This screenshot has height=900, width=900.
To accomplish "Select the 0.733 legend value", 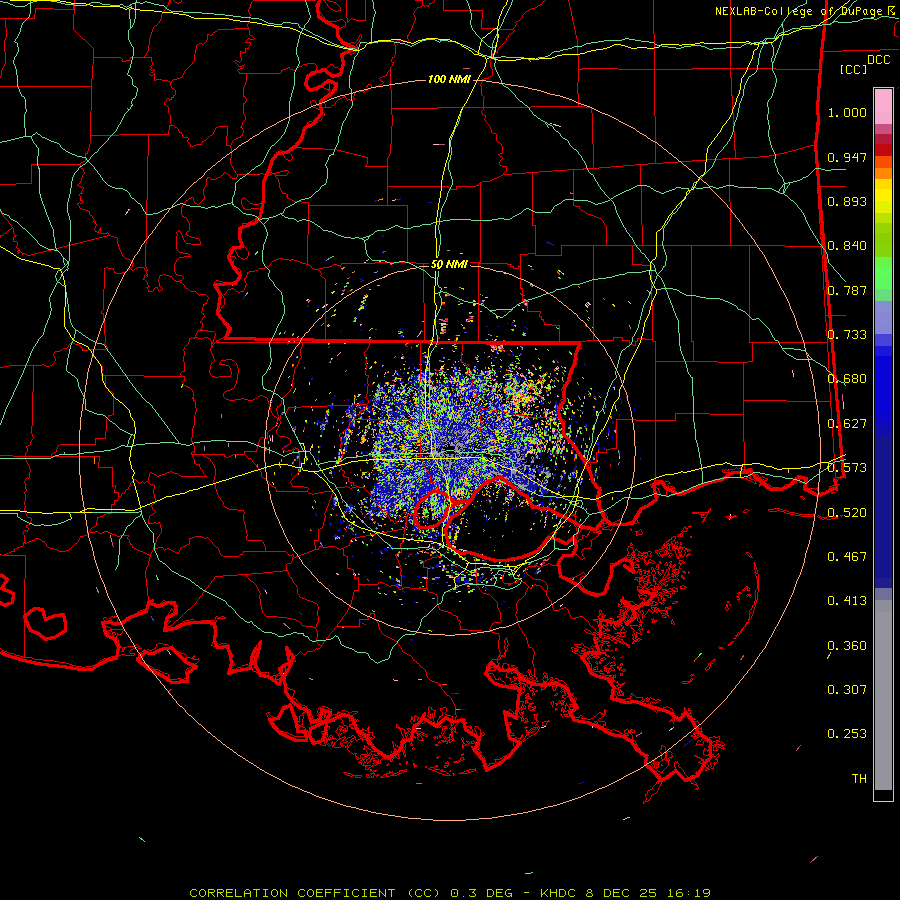I will click(847, 335).
